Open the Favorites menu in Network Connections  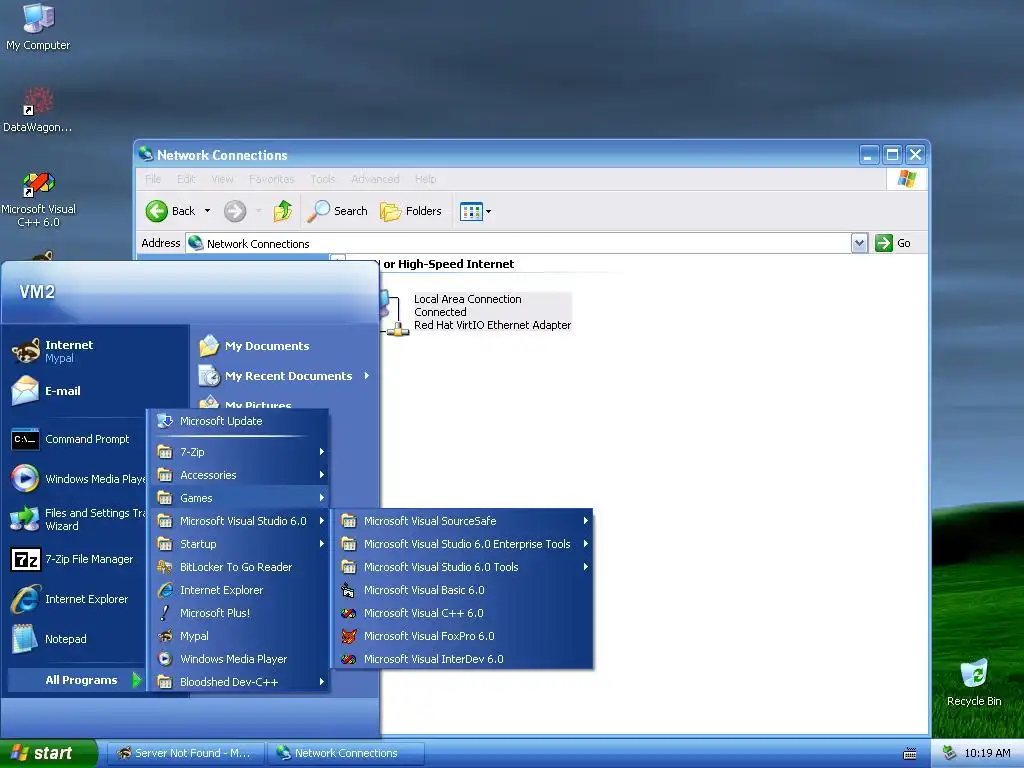[271, 179]
